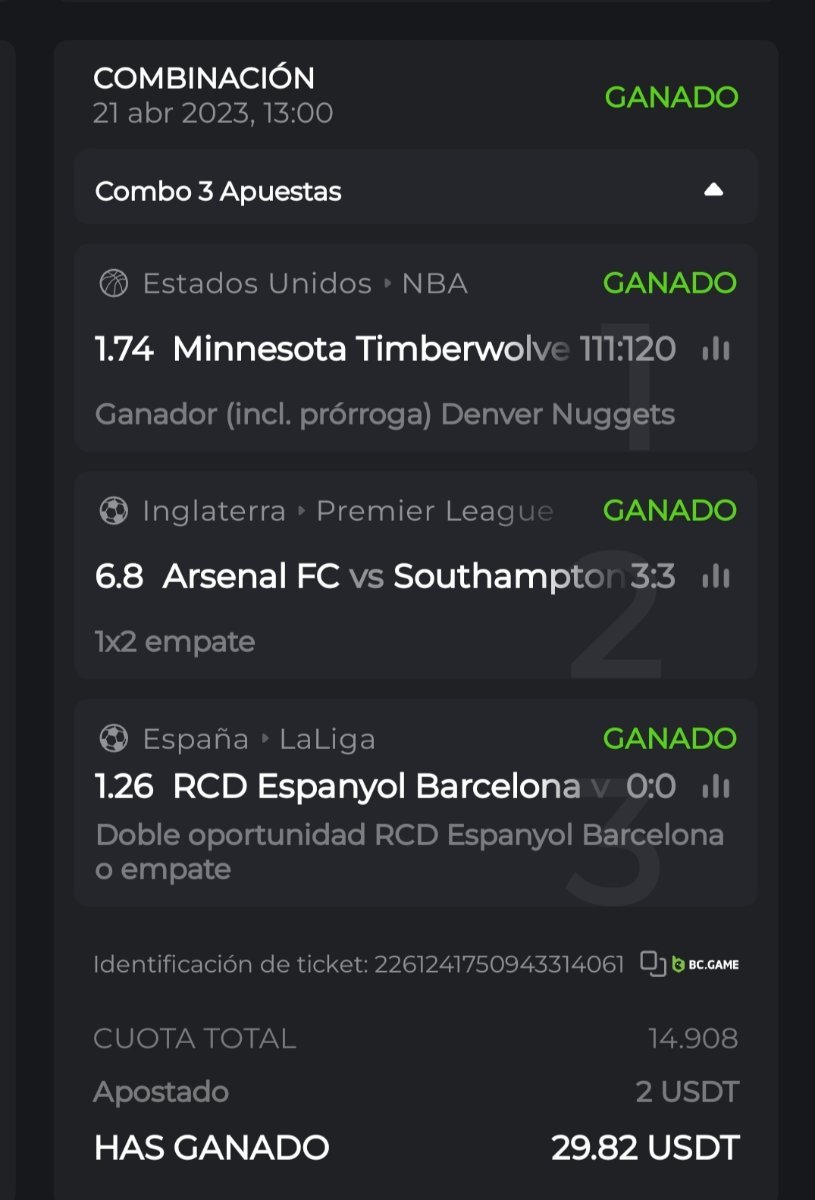Collapse the Combo 3 Apuestas arrow
Viewport: 815px width, 1200px height.
coord(713,190)
